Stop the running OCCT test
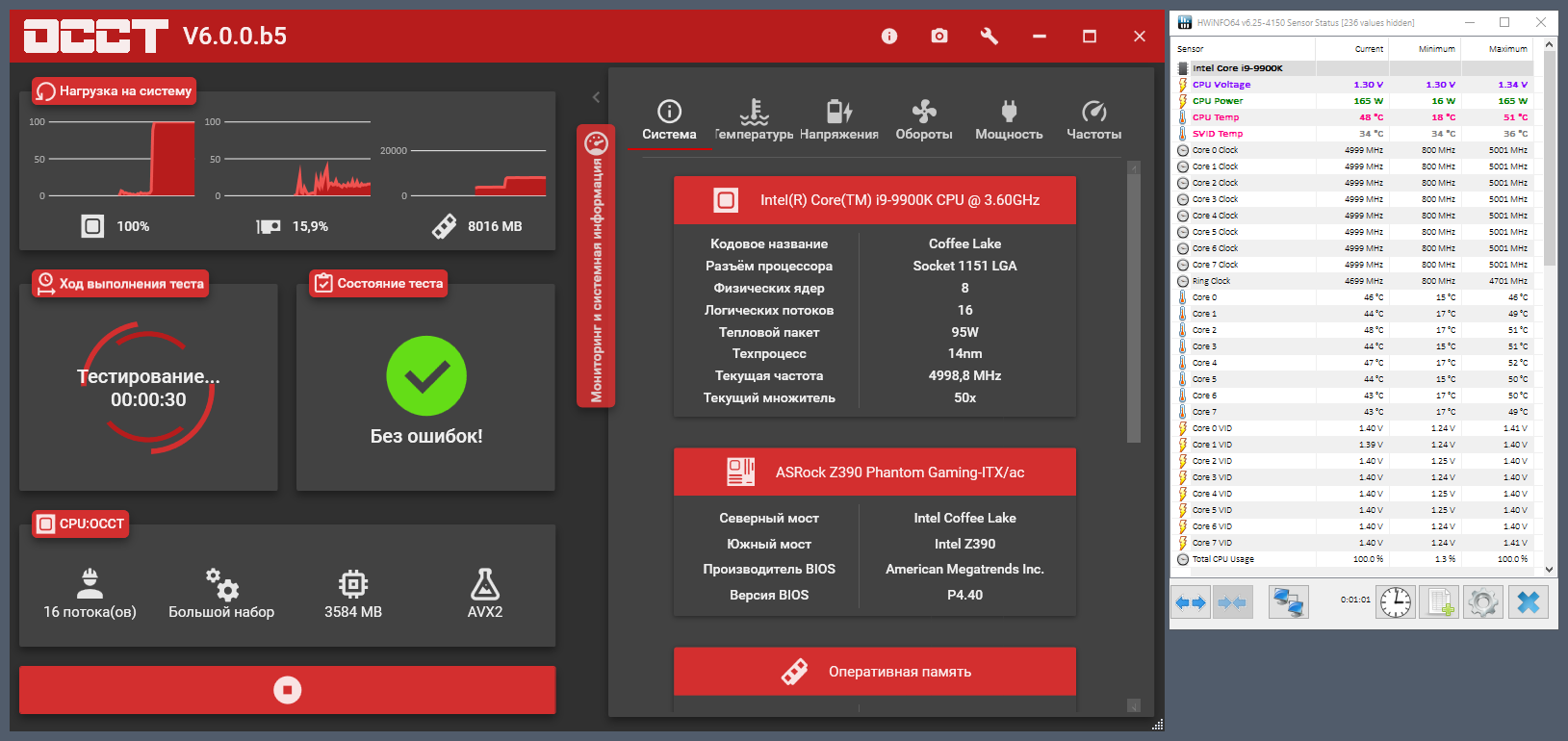 288,690
